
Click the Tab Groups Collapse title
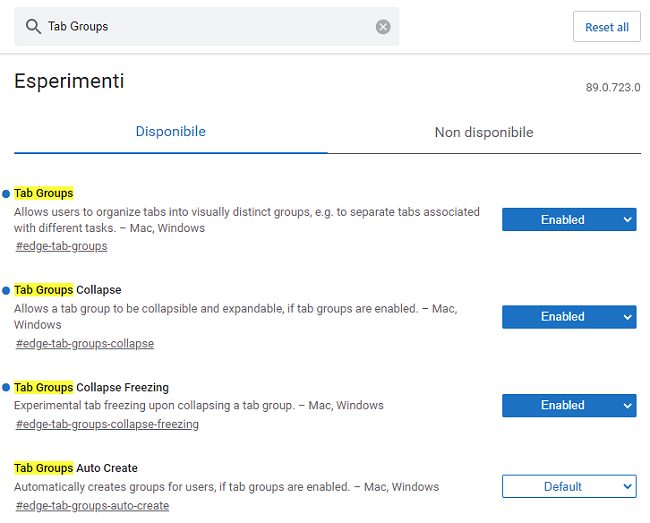(x=68, y=290)
